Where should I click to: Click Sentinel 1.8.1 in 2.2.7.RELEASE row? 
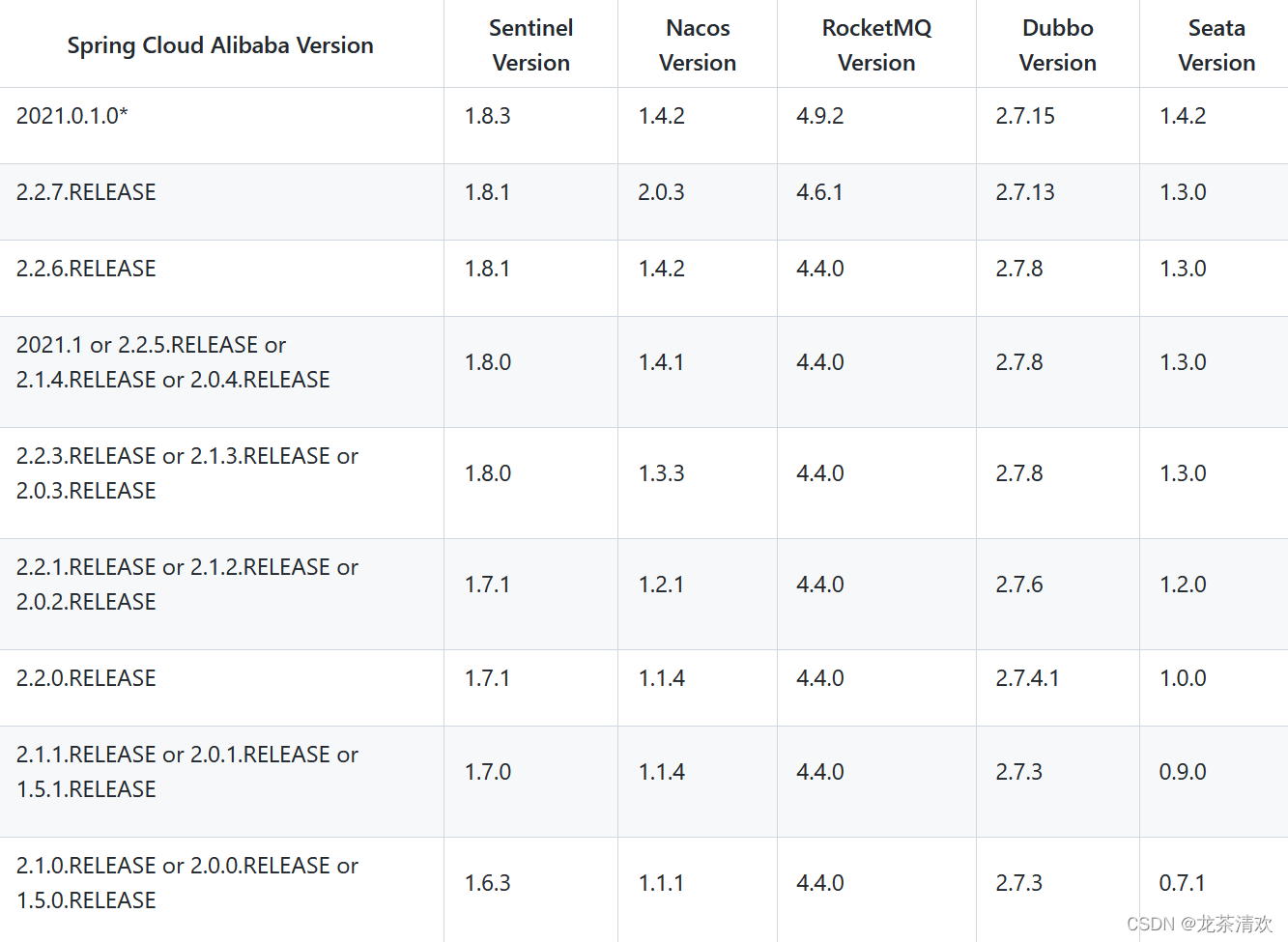[x=488, y=192]
